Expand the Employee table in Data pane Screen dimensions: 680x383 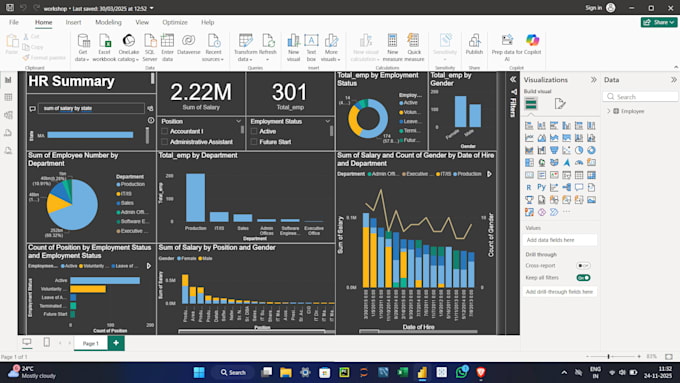[608, 111]
